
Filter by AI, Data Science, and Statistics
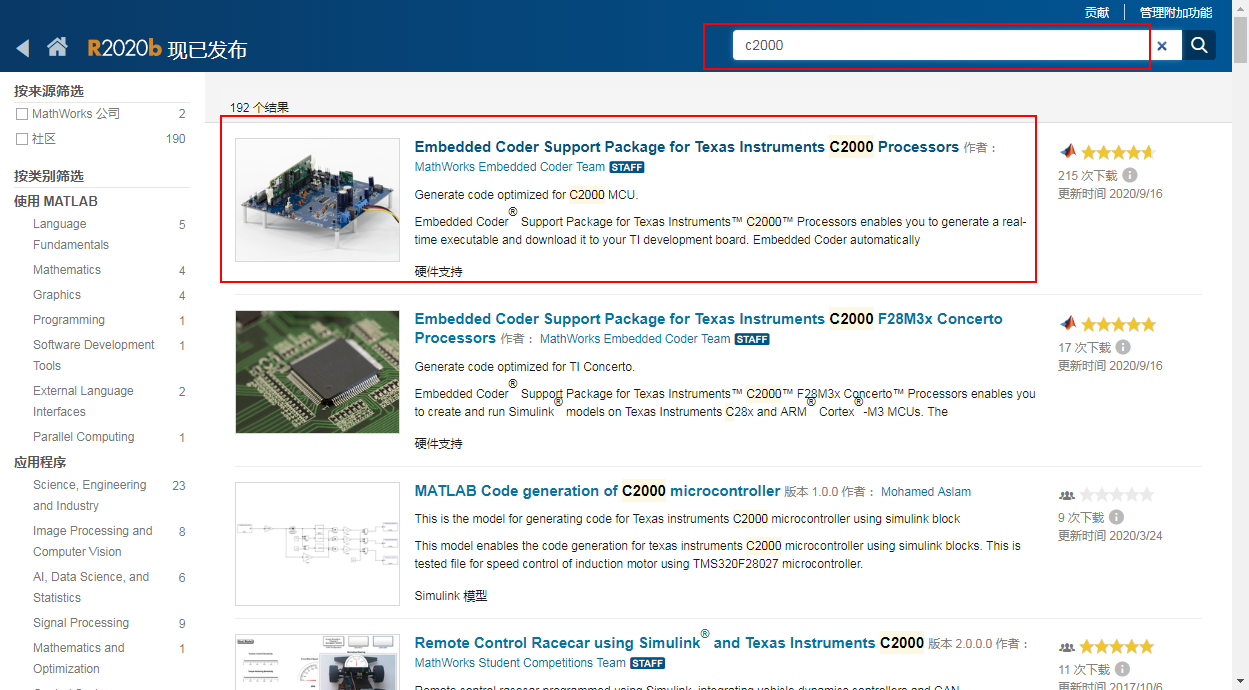(x=91, y=587)
